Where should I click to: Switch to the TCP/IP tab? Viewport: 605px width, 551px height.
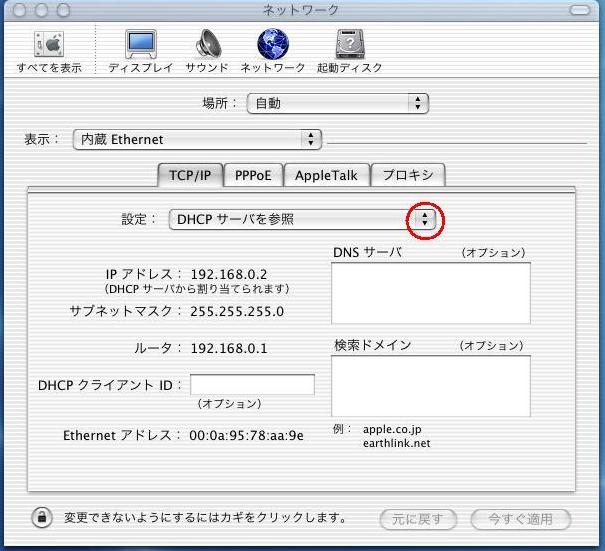[190, 176]
